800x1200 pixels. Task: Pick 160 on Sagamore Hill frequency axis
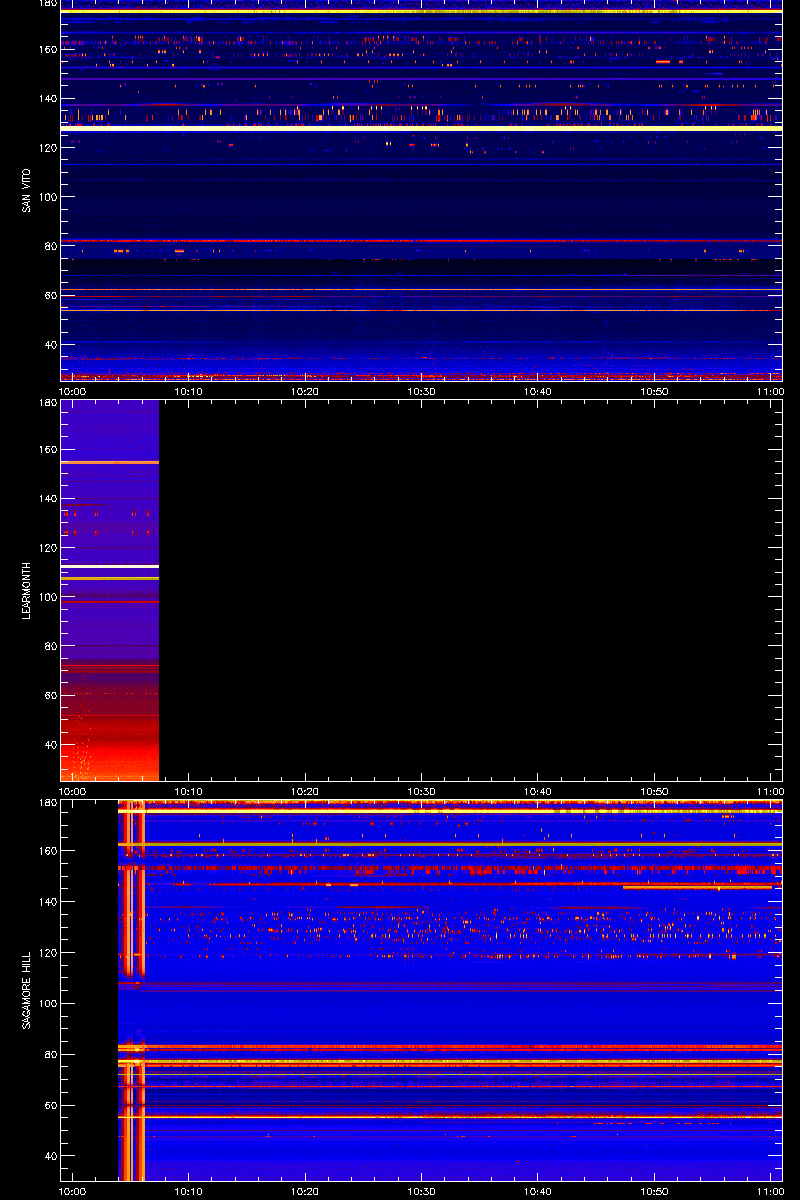[x=46, y=851]
